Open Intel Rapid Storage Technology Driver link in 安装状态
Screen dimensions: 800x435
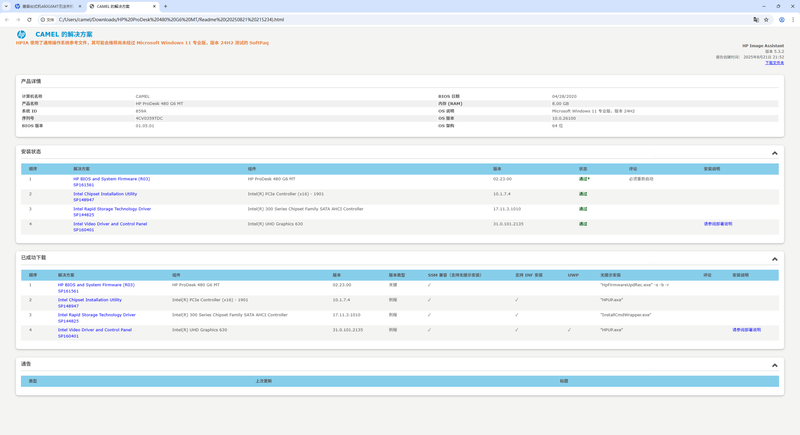coord(112,209)
